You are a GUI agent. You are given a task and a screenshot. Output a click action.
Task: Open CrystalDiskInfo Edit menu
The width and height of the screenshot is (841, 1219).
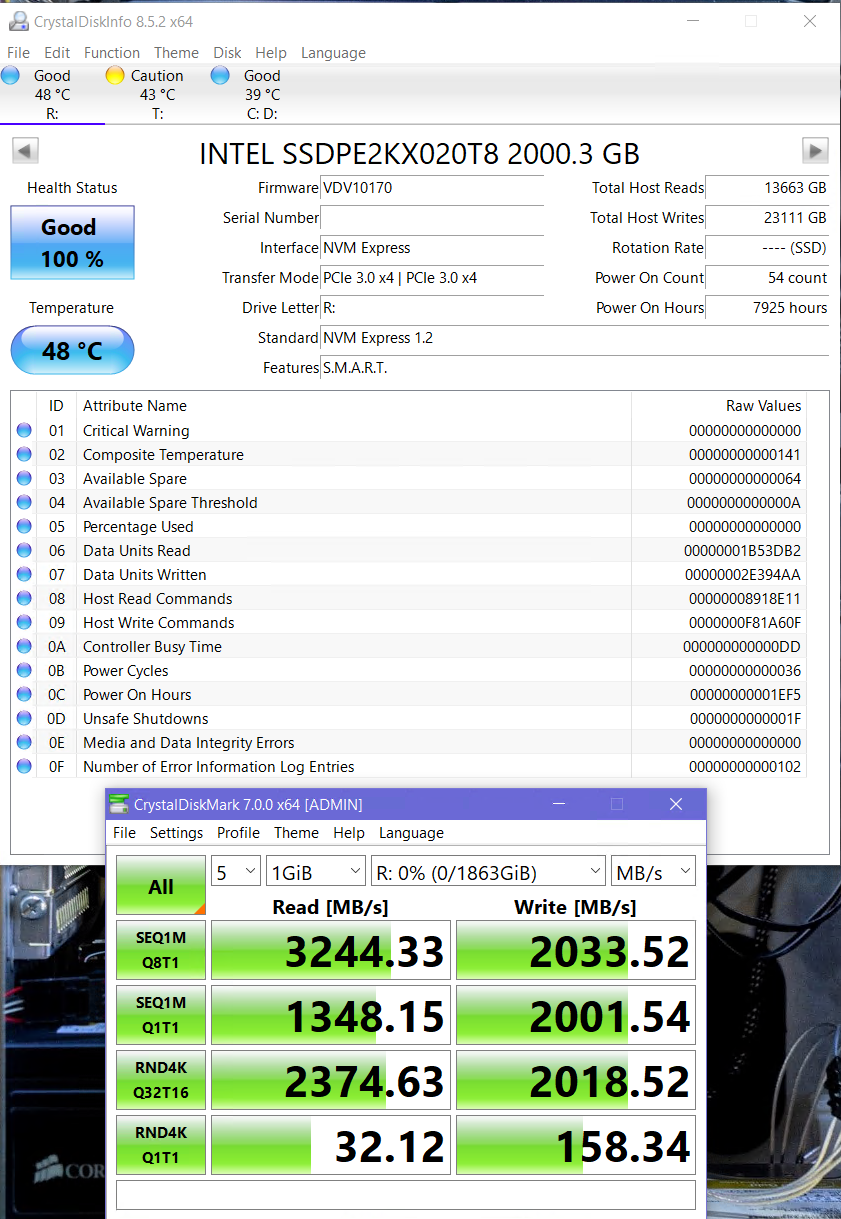57,53
